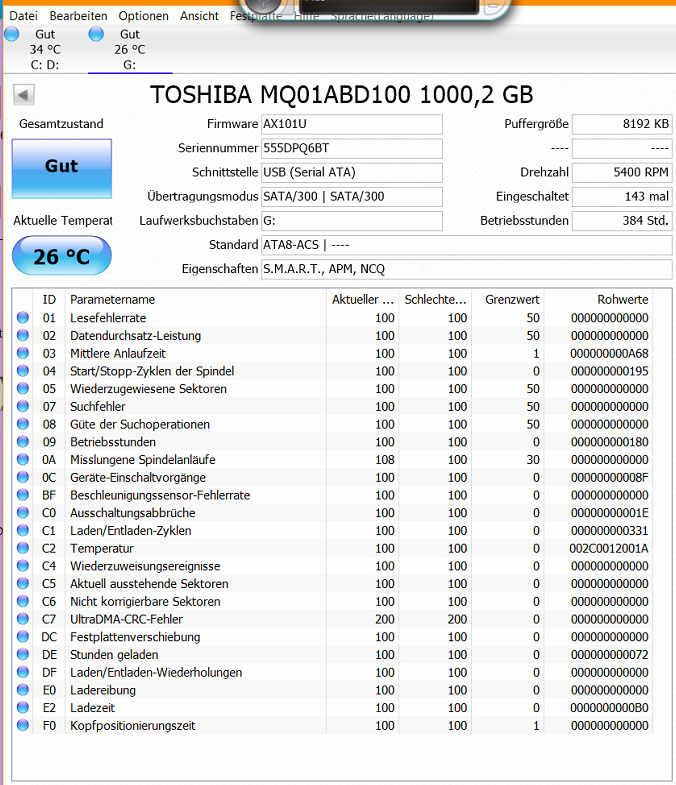The image size is (676, 785).
Task: Click status icon for Lesefehlerrate row
Action: click(x=23, y=317)
